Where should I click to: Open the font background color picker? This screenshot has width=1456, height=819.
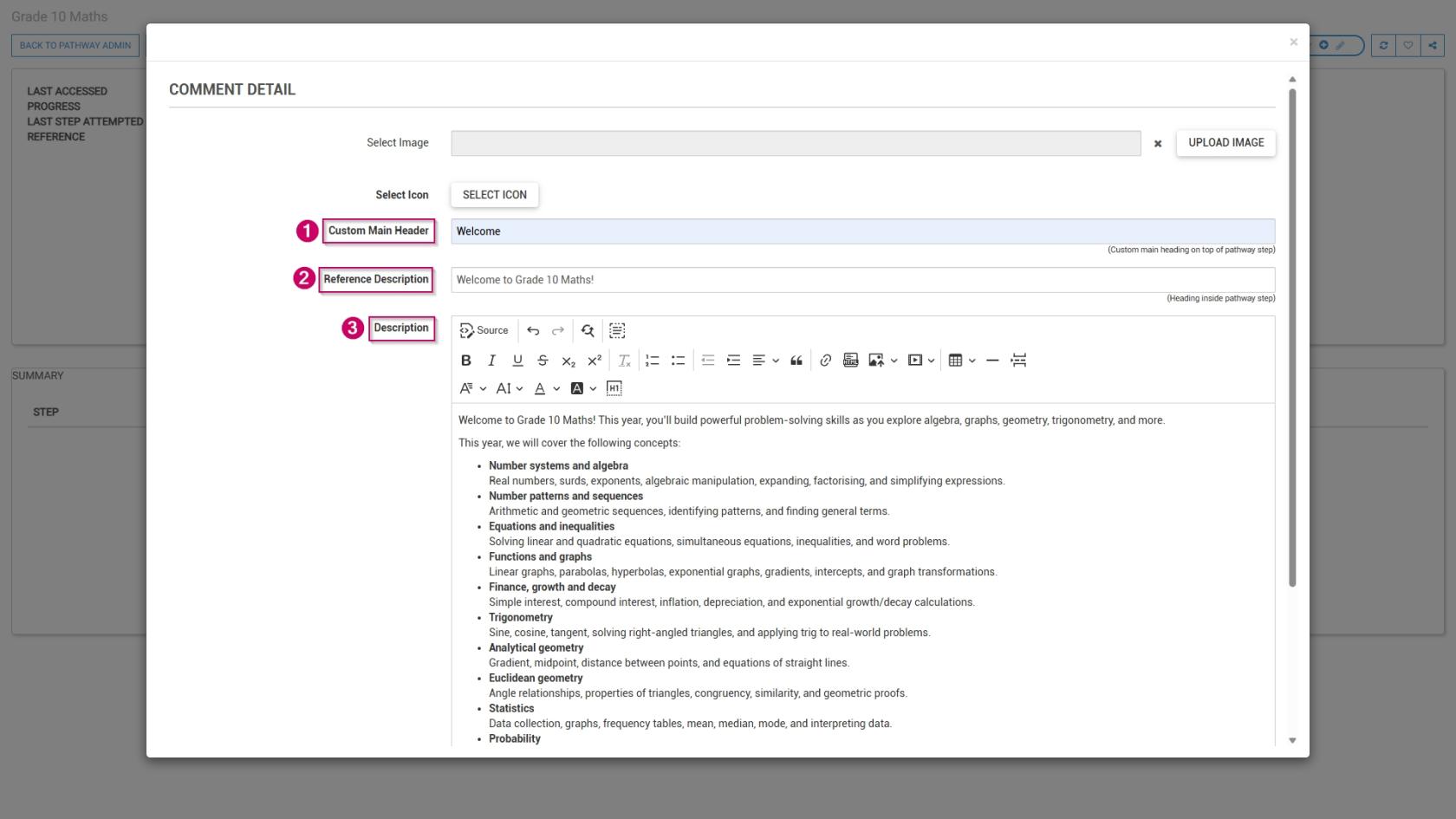coord(583,388)
